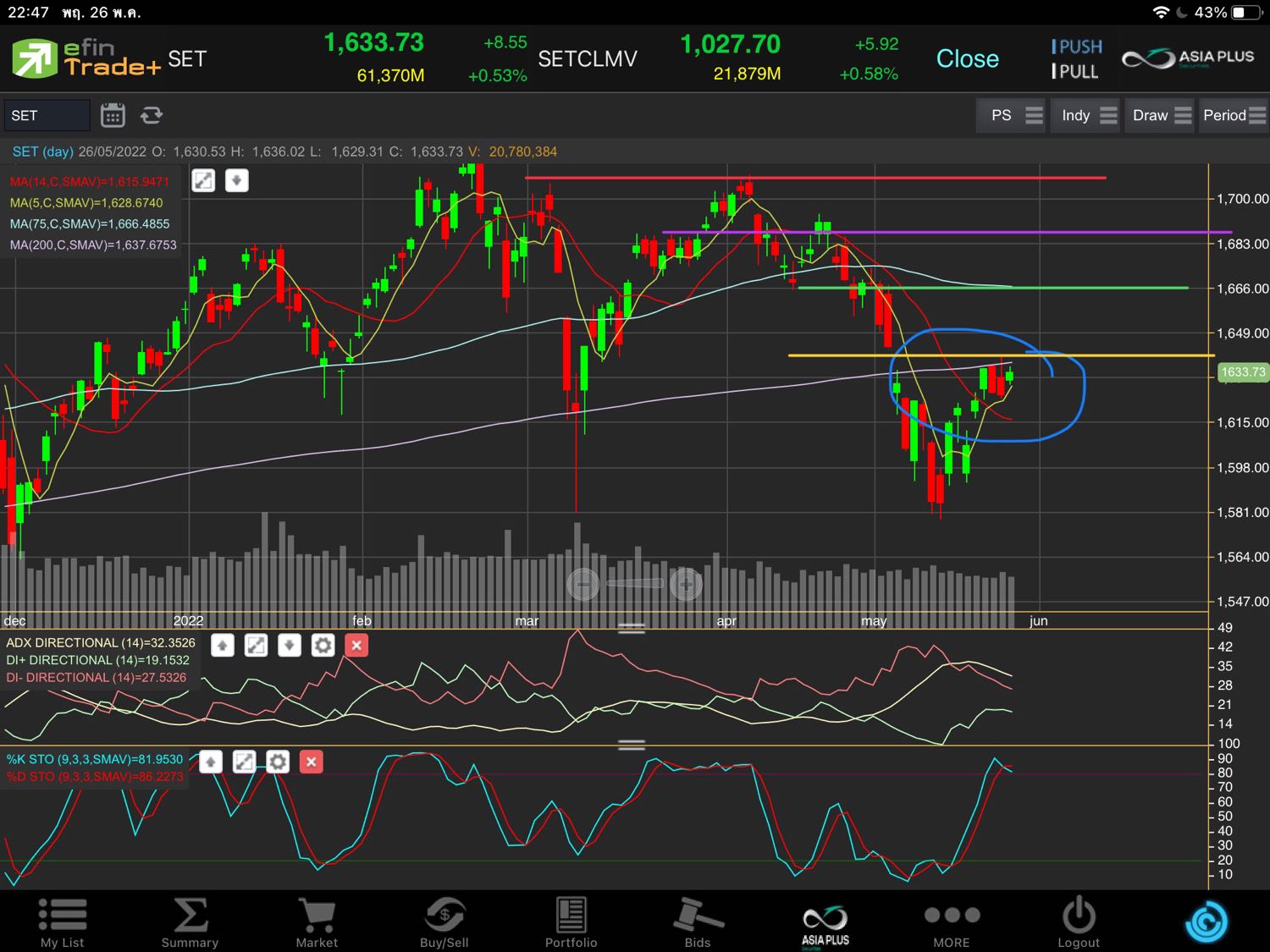
Task: Tap the %D STO legend label
Action: (95, 777)
